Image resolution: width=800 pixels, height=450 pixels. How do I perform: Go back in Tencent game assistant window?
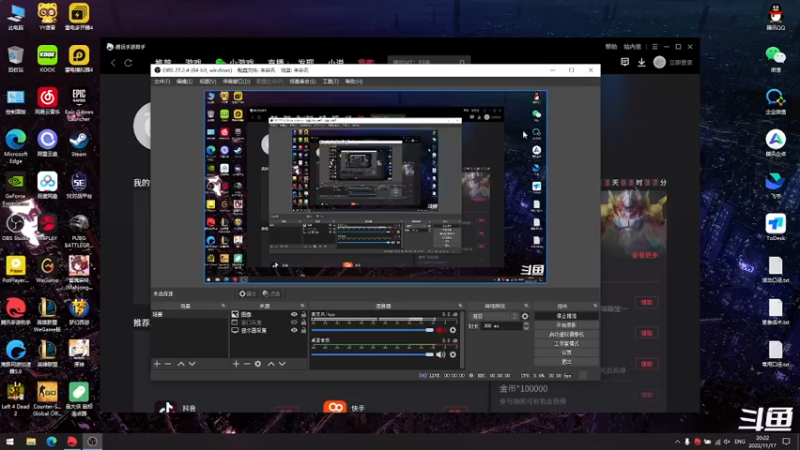coord(113,63)
